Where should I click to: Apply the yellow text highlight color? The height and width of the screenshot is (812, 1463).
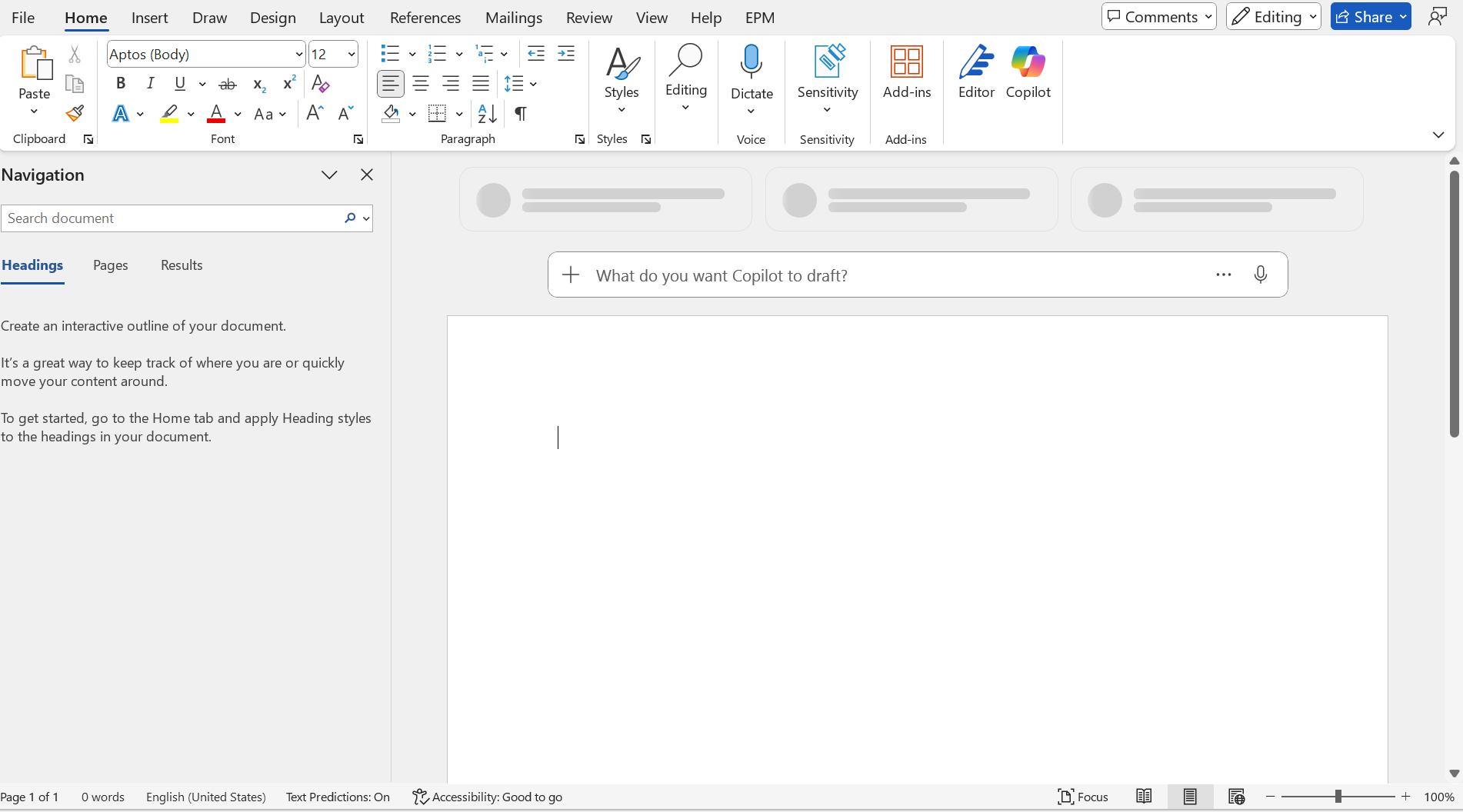169,114
